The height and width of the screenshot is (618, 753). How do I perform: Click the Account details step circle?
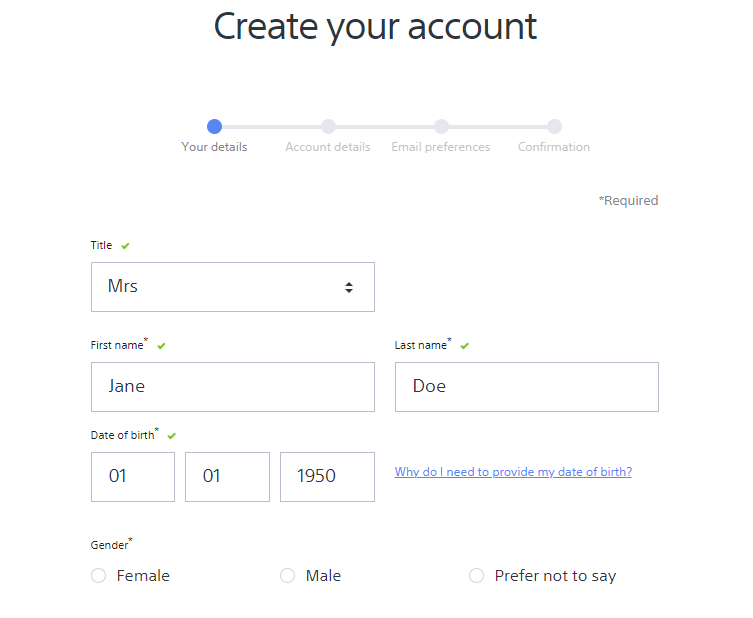click(328, 127)
